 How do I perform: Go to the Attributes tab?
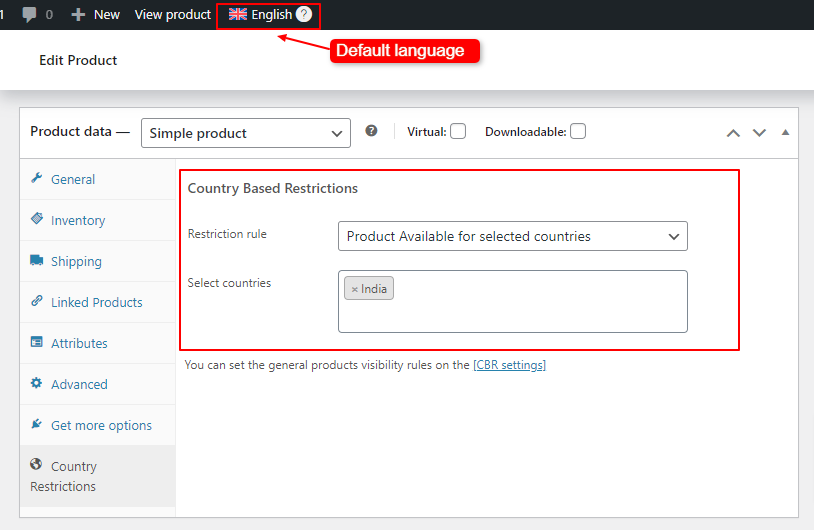79,343
